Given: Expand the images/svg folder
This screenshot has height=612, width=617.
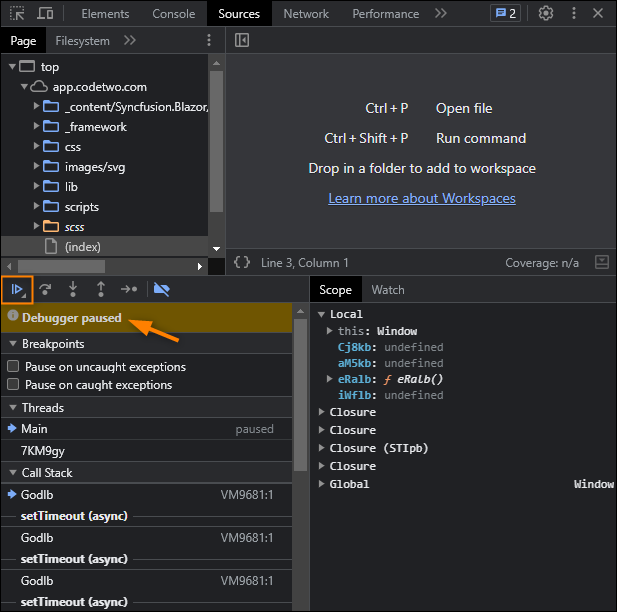Looking at the screenshot, I should [36, 166].
